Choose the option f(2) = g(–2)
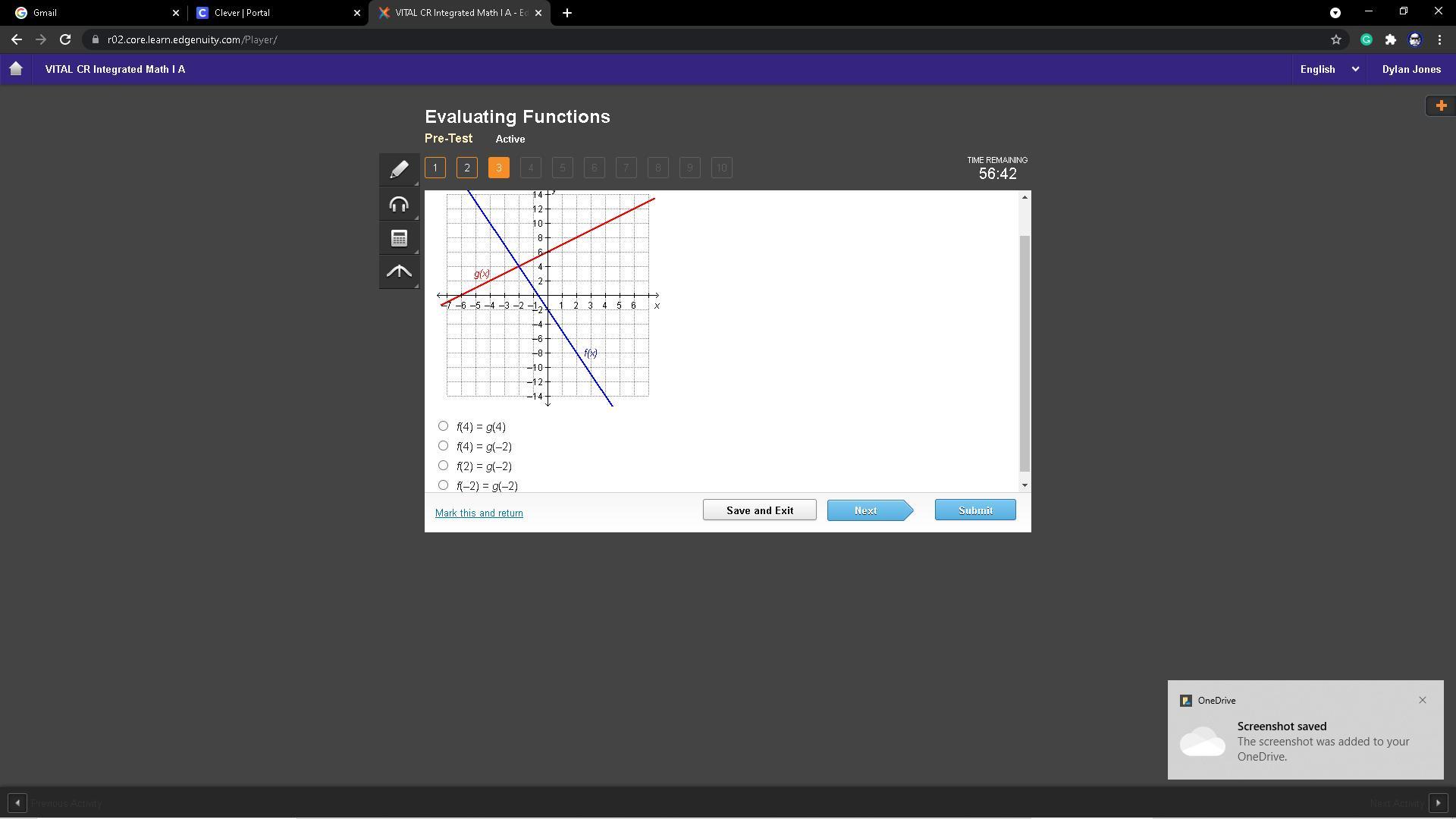This screenshot has width=1456, height=819. click(444, 466)
